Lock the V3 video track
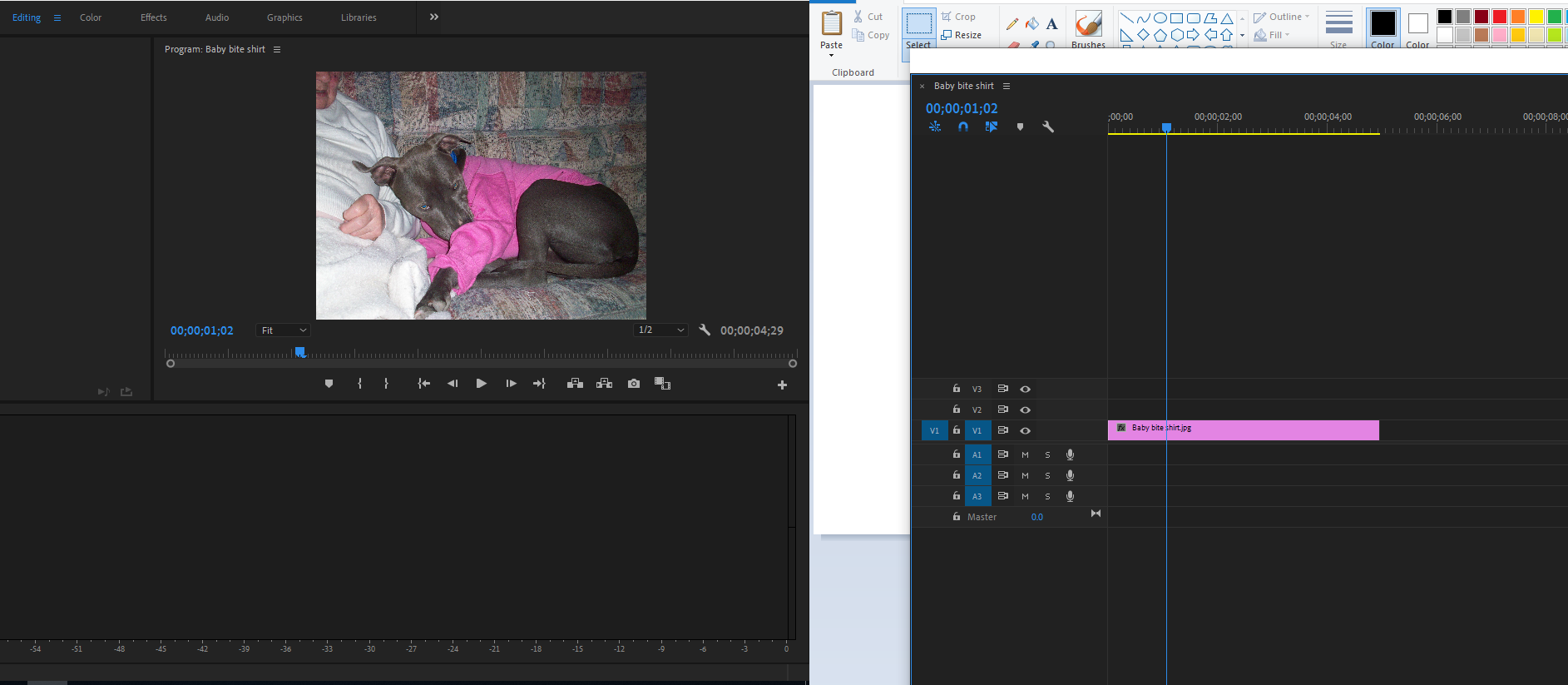Image resolution: width=1568 pixels, height=685 pixels. tap(957, 389)
